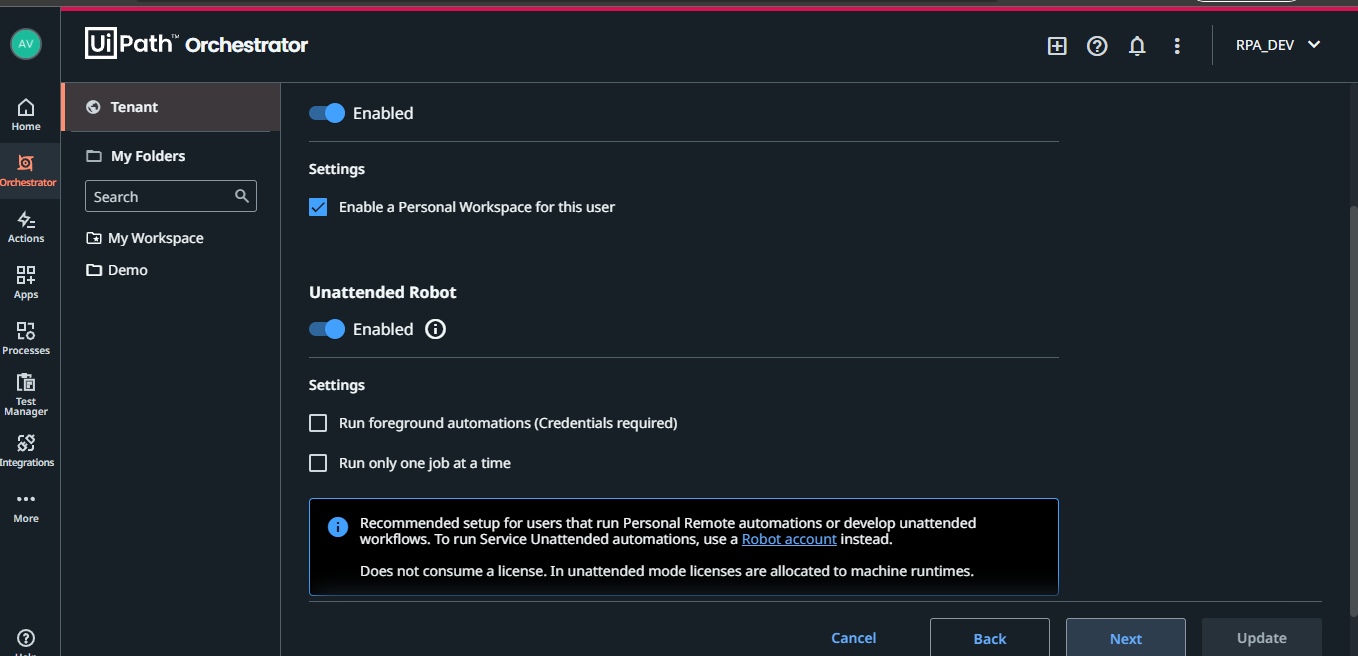
Task: Expand the RPA_DEV tenant dropdown
Action: point(1278,45)
